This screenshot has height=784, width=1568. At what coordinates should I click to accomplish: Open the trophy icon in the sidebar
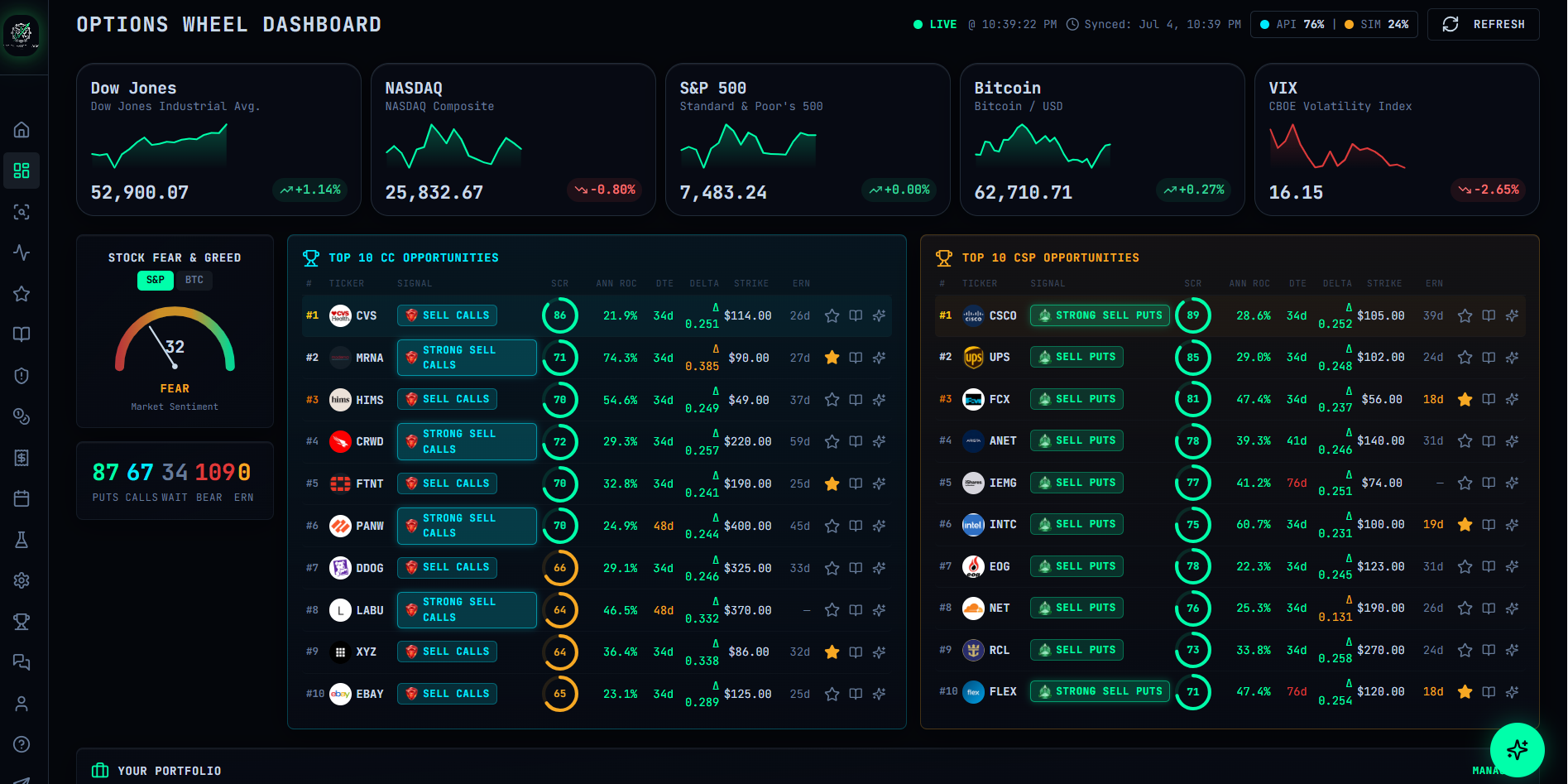click(22, 622)
